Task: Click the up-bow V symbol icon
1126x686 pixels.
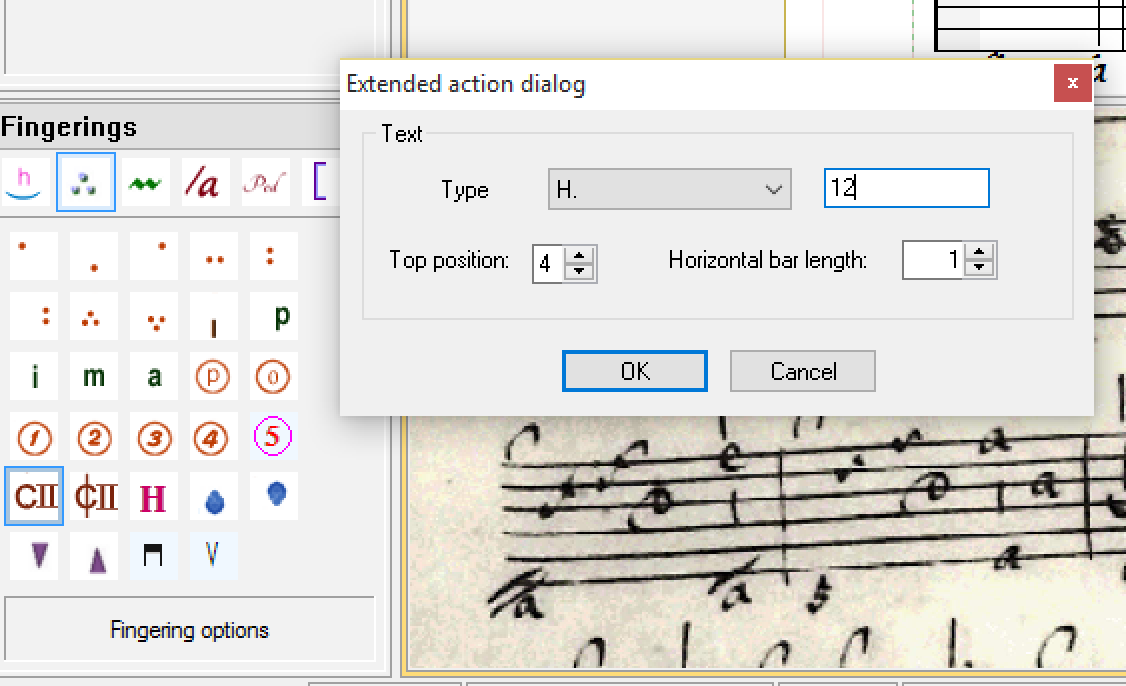Action: (213, 556)
